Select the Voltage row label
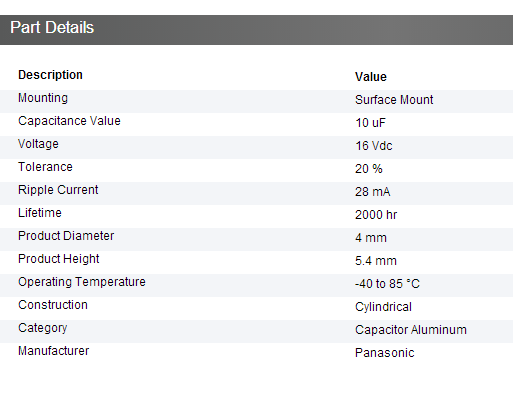The height and width of the screenshot is (393, 513). (x=38, y=144)
